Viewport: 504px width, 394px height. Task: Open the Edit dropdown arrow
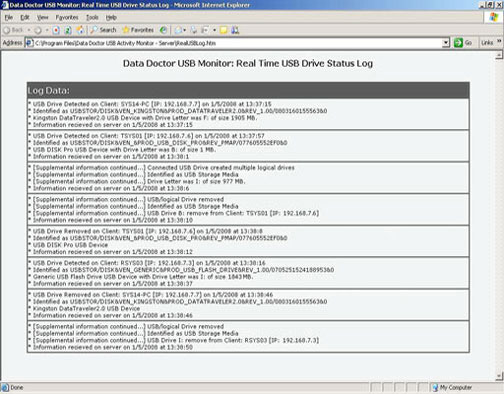[214, 30]
